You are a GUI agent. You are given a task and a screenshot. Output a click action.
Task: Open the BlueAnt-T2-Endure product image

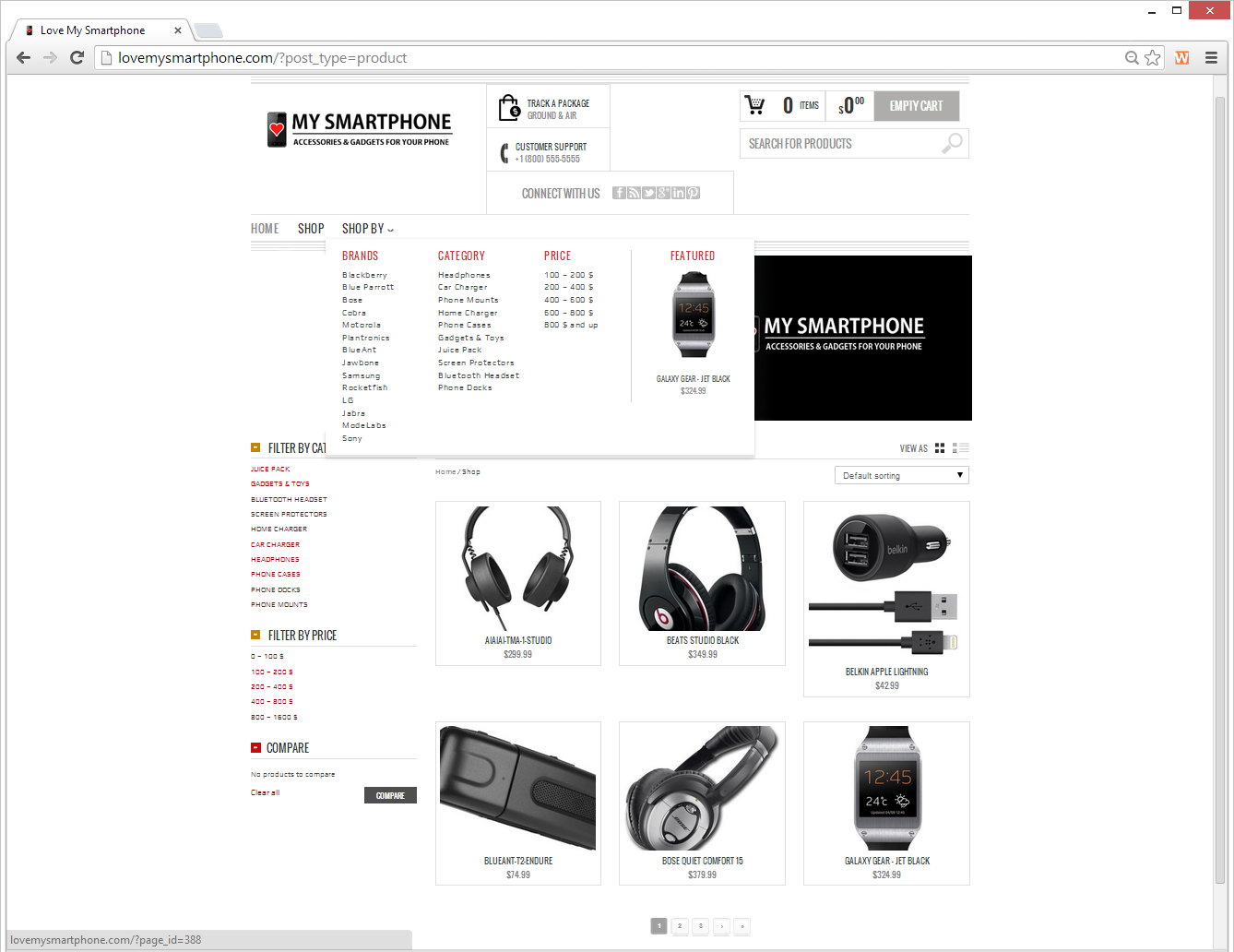[518, 788]
